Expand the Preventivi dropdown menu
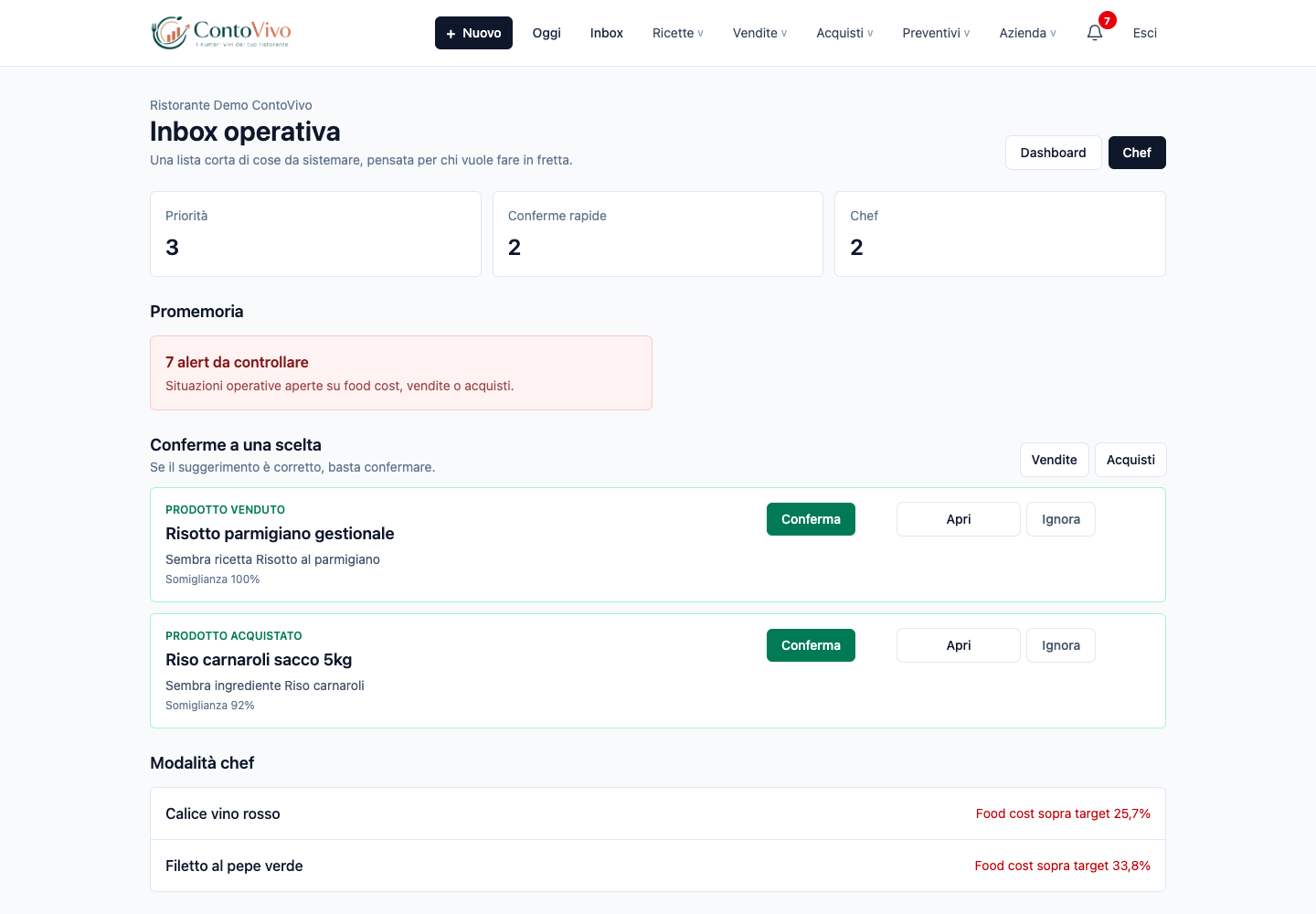 (936, 33)
